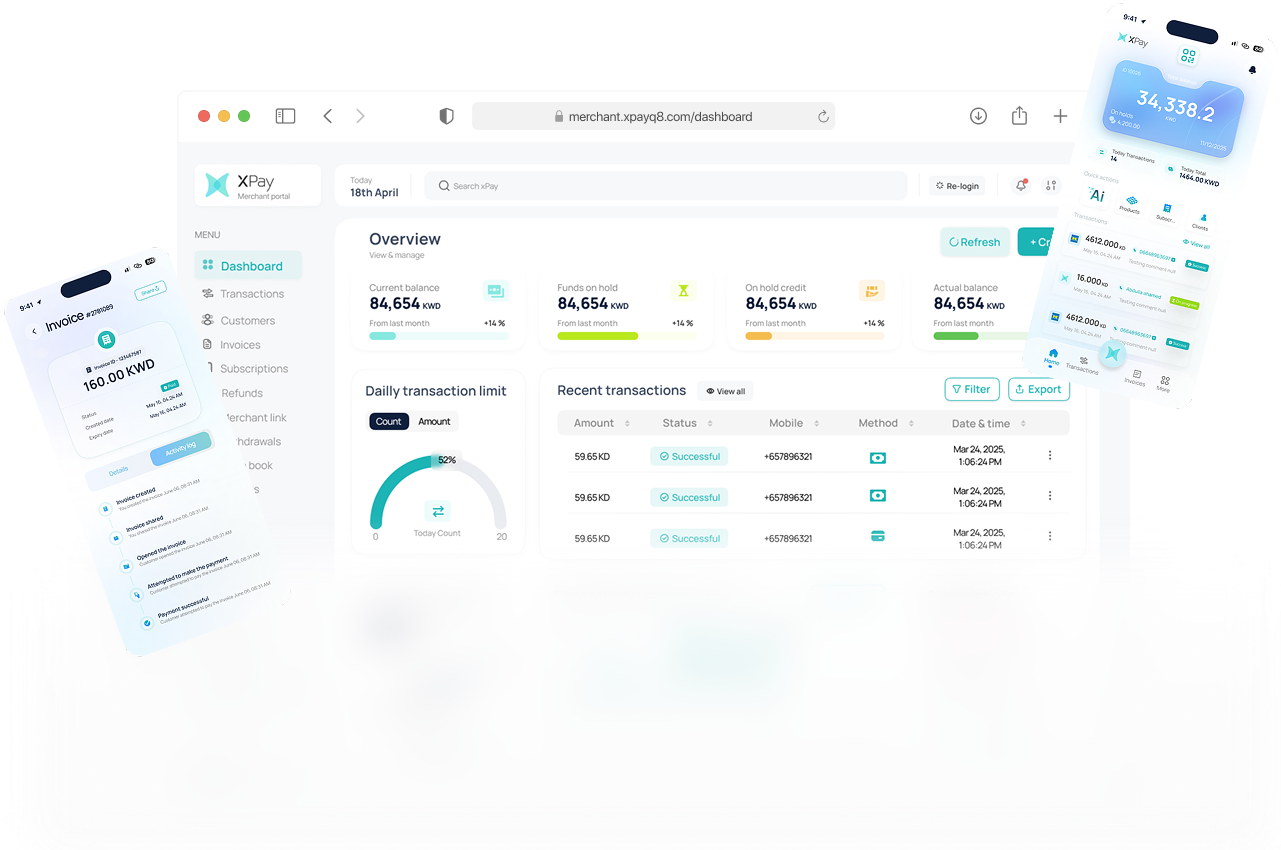The height and width of the screenshot is (850, 1281).
Task: Tap Home tab on right phone
Action: tap(1052, 357)
